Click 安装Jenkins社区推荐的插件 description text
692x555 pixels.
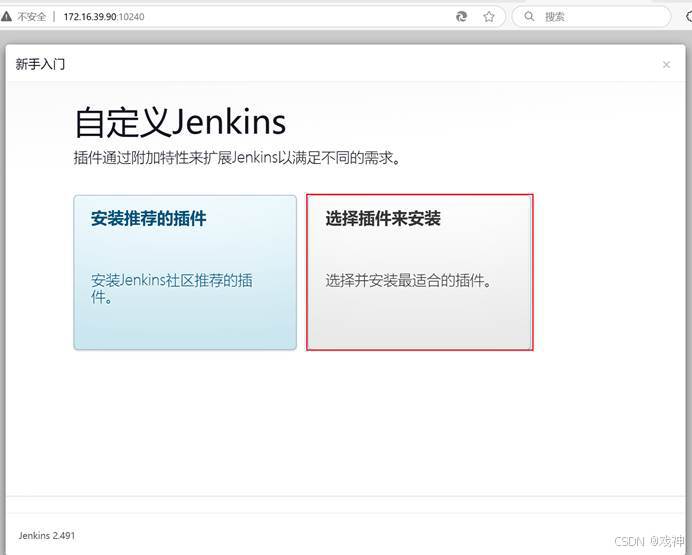(x=172, y=289)
